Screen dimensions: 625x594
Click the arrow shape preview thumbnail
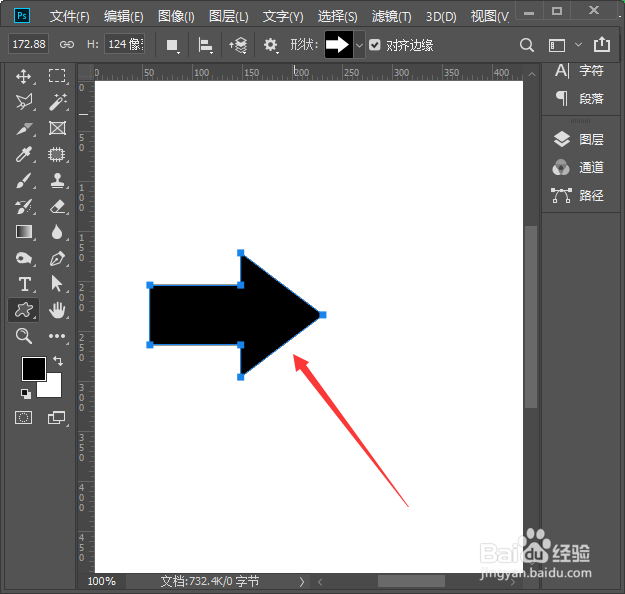click(339, 45)
